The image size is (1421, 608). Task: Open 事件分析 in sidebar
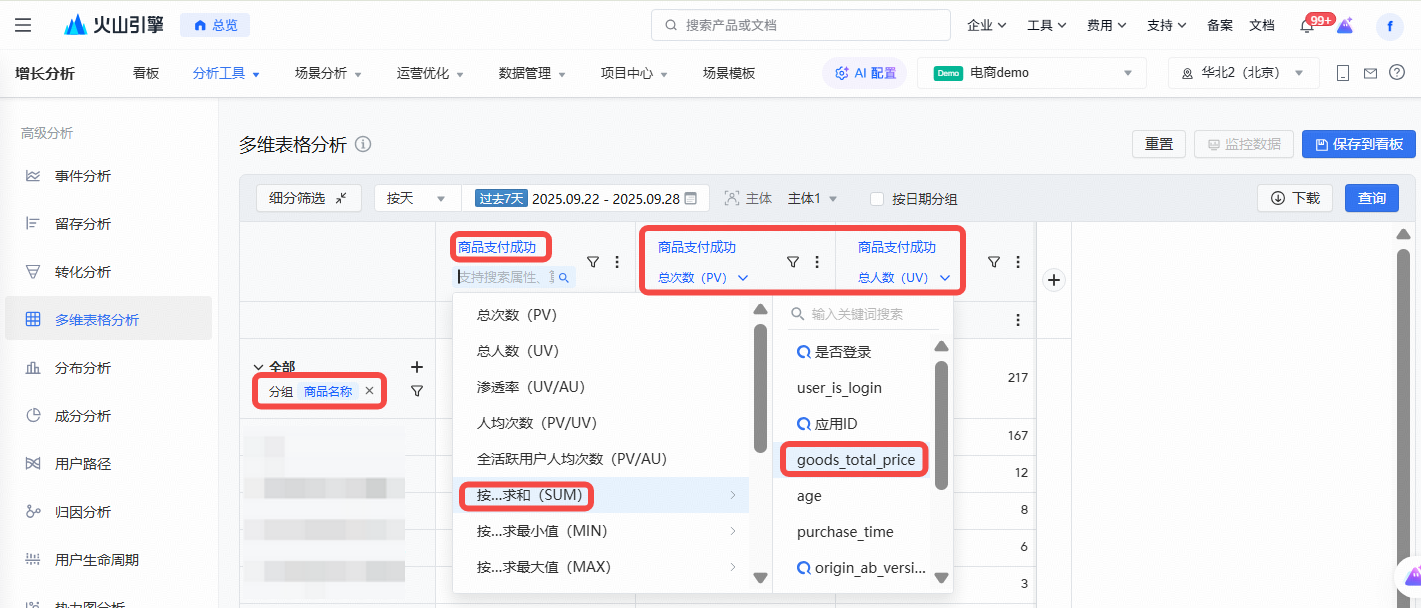83,176
